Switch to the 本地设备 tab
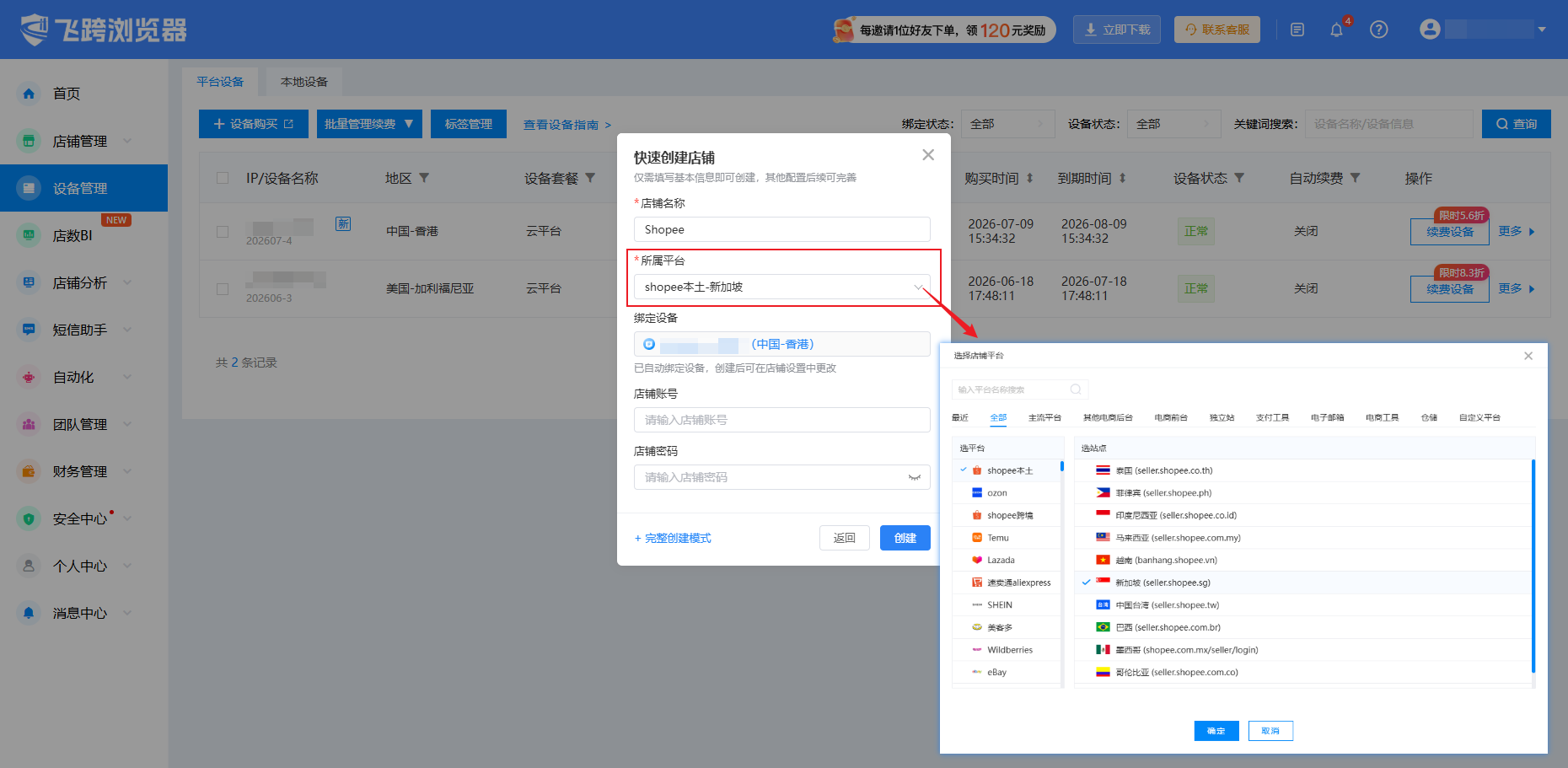This screenshot has width=1568, height=768. 304,82
